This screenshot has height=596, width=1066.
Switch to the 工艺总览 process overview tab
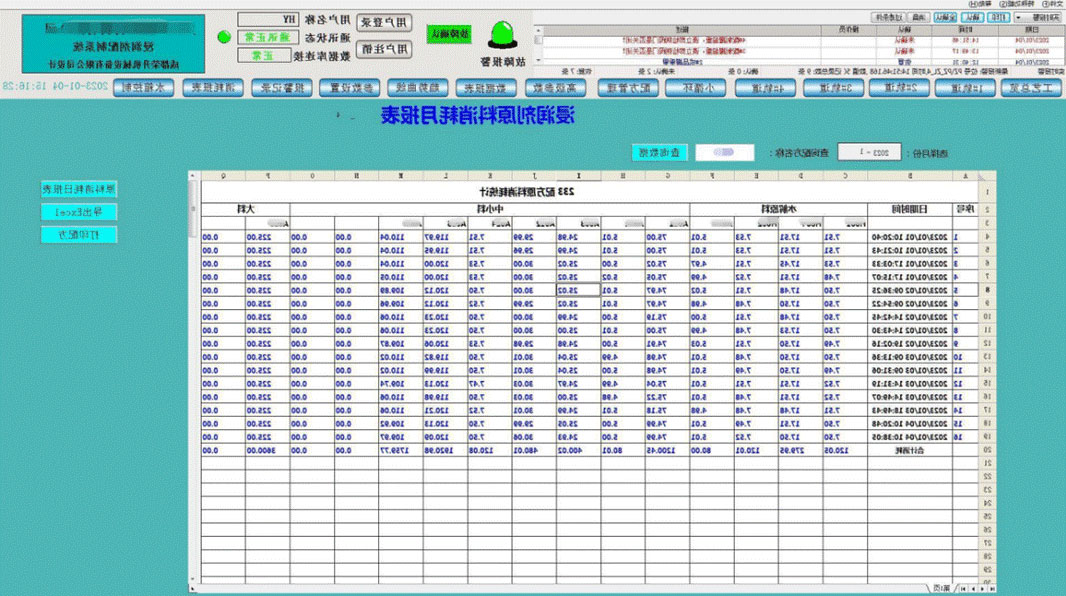pyautogui.click(x=1030, y=88)
